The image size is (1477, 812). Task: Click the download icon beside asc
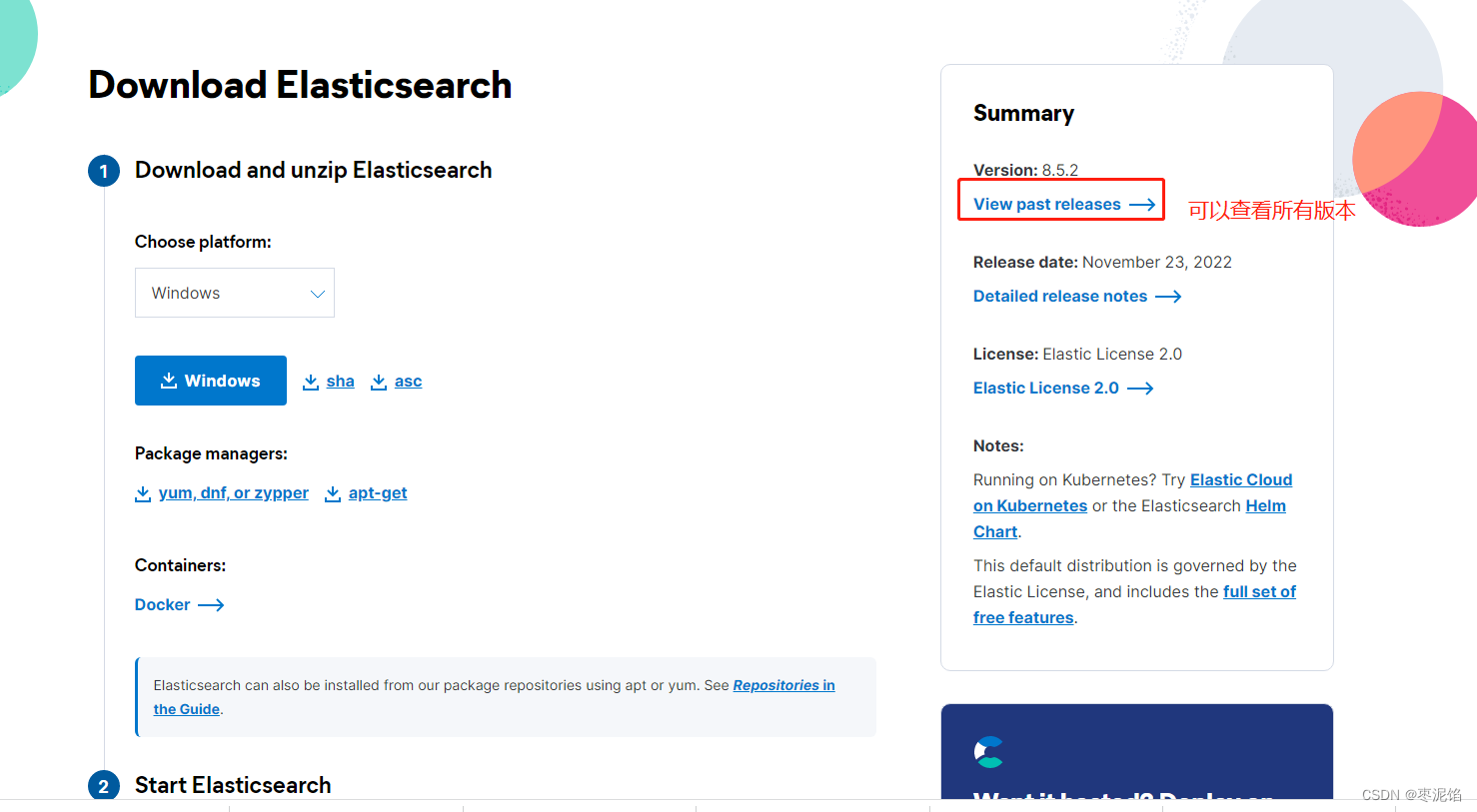point(379,382)
